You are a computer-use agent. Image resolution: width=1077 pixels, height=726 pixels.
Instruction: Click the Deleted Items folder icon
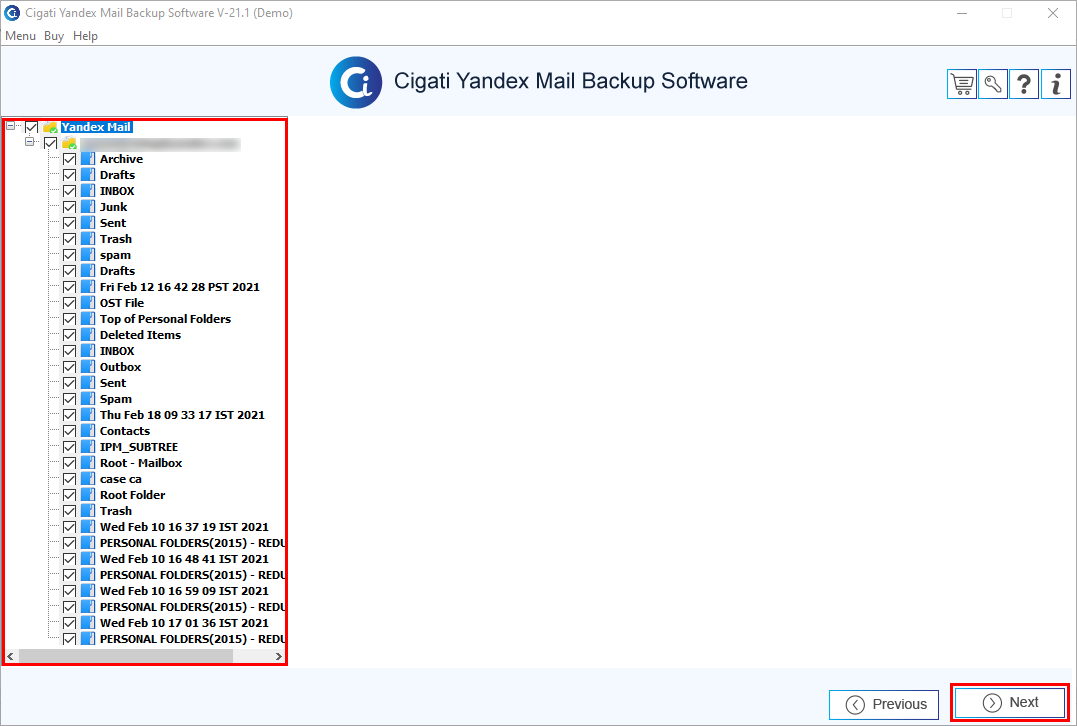[88, 335]
